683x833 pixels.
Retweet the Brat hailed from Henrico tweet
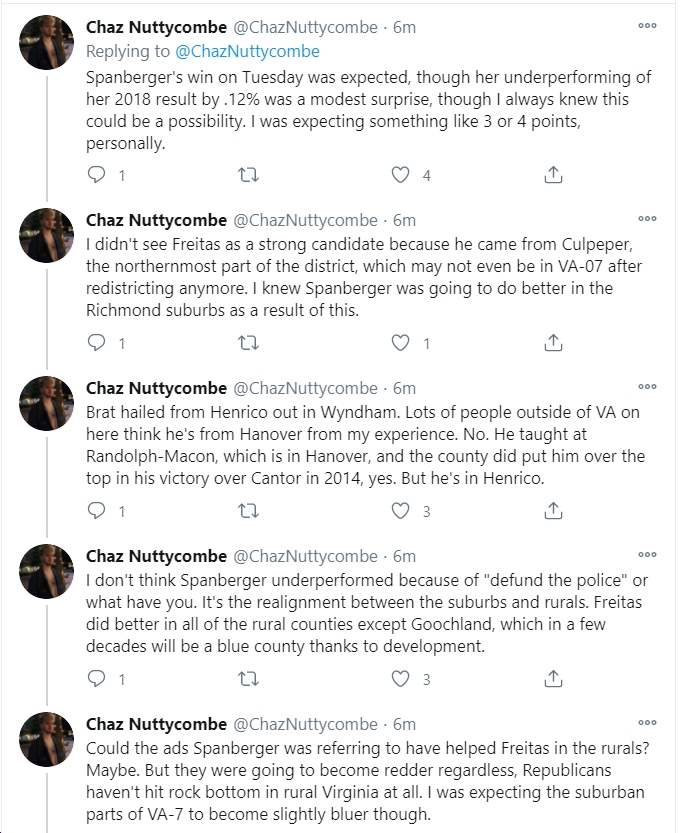248,511
